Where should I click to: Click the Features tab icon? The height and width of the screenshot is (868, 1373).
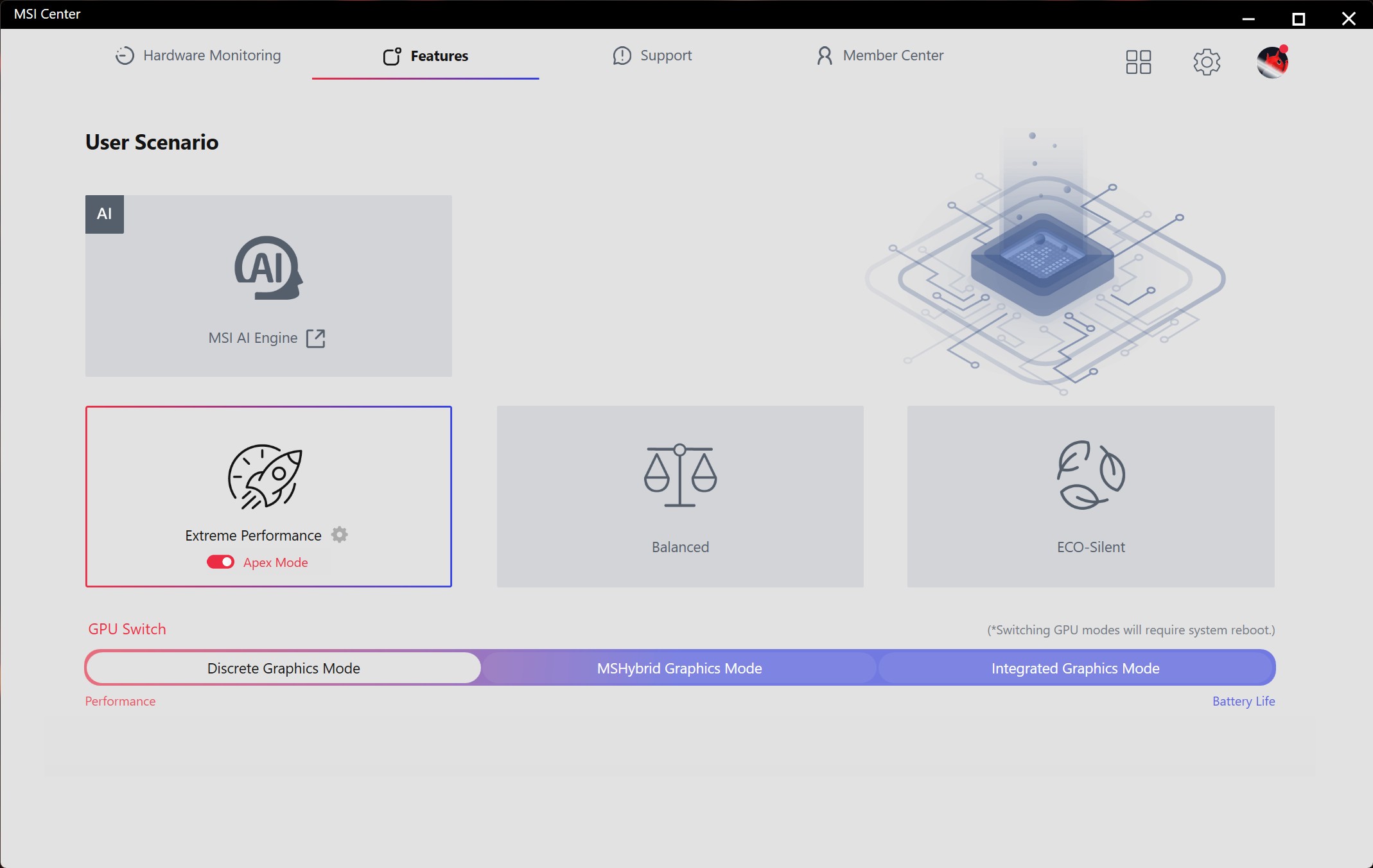392,56
